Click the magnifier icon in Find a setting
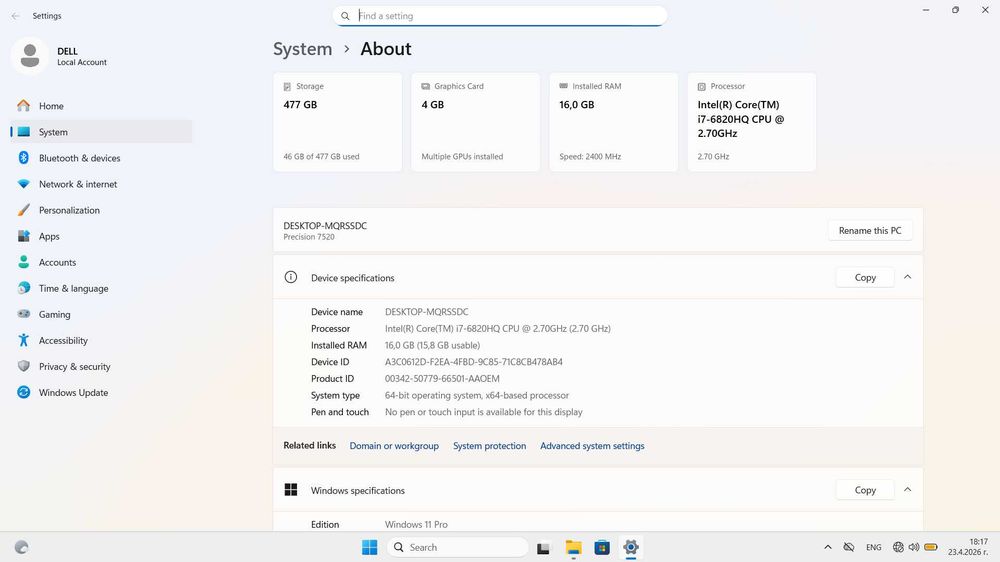Screen dimensions: 1000x562 pos(345,16)
